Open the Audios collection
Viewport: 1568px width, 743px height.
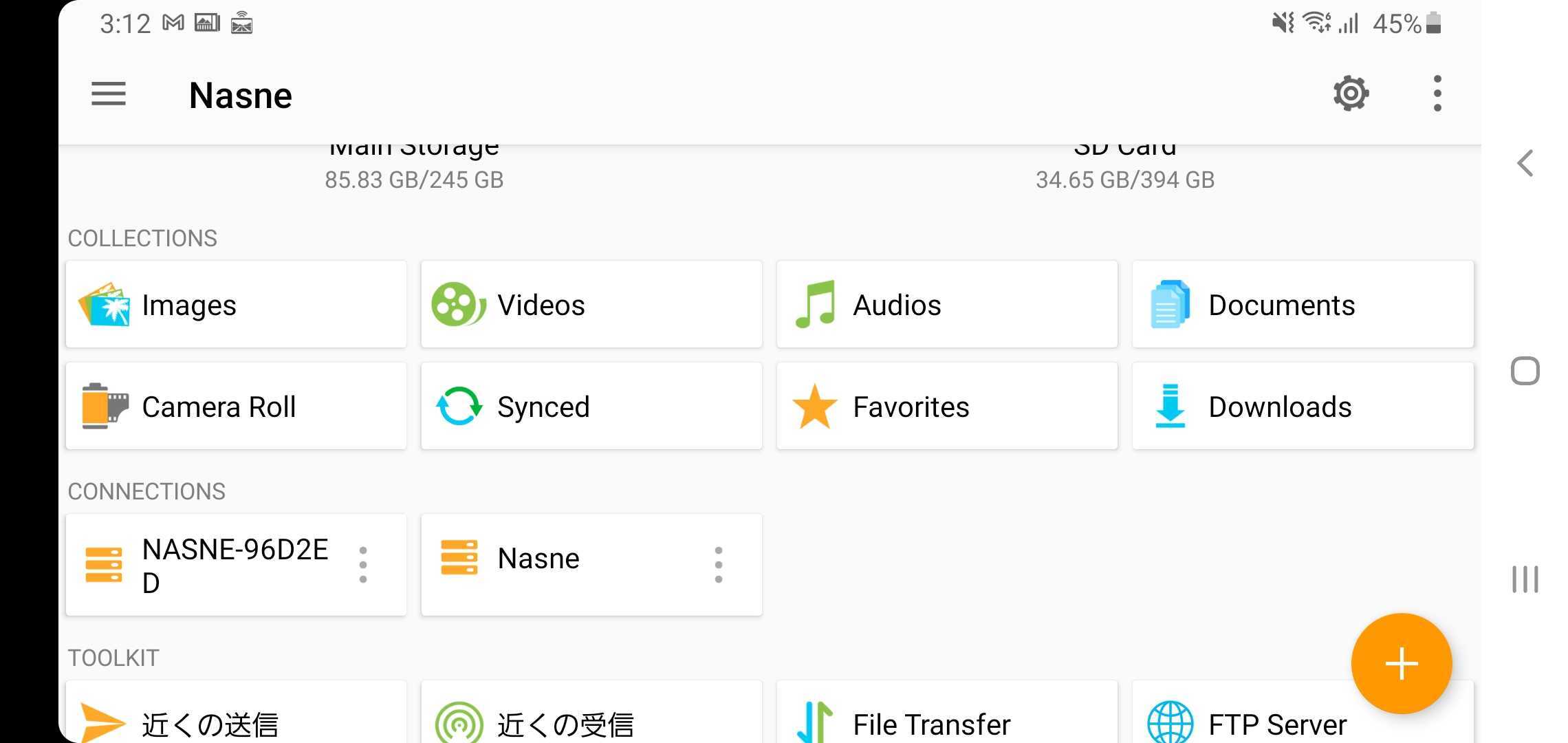947,304
